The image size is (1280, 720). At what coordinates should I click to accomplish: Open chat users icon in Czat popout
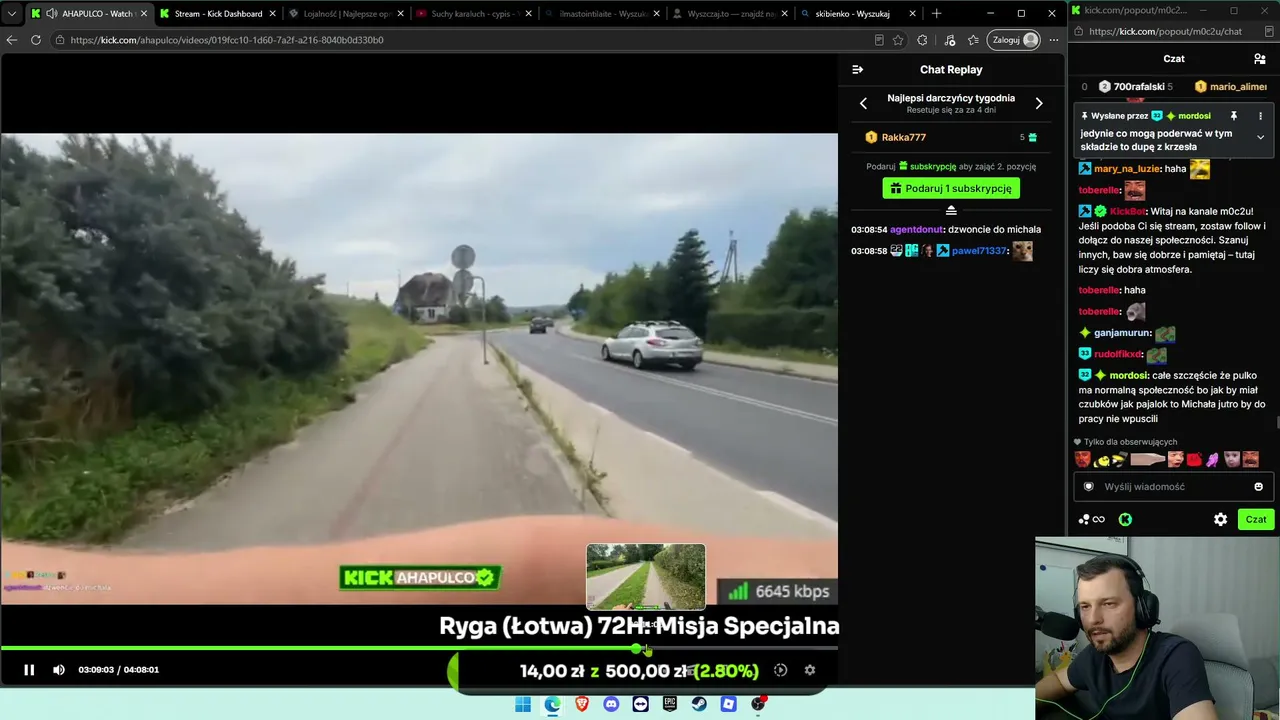1260,59
